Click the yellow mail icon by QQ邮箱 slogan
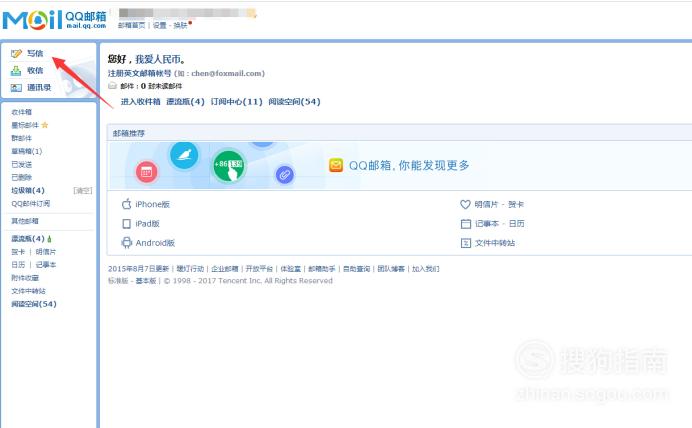The width and height of the screenshot is (692, 428). (336, 165)
